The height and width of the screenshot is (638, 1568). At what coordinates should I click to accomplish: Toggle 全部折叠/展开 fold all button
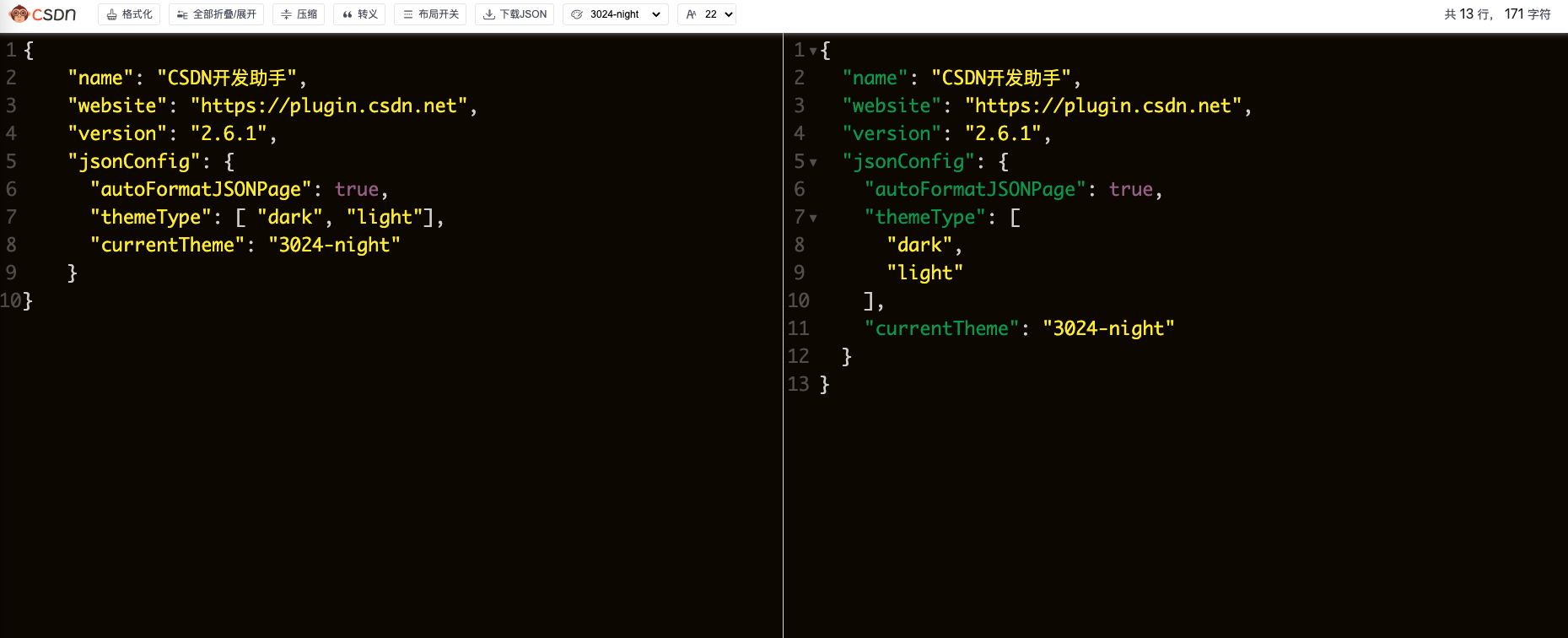point(216,14)
